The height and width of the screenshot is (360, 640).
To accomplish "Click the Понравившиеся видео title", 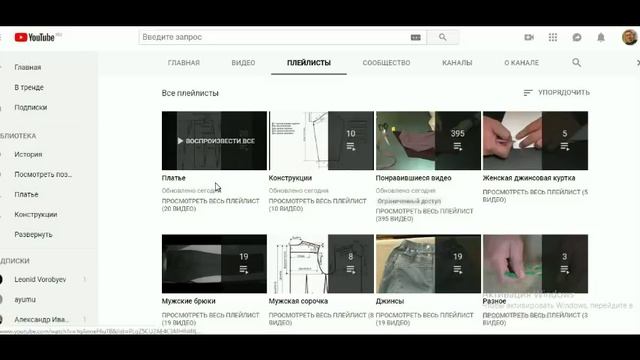I will pyautogui.click(x=413, y=178).
